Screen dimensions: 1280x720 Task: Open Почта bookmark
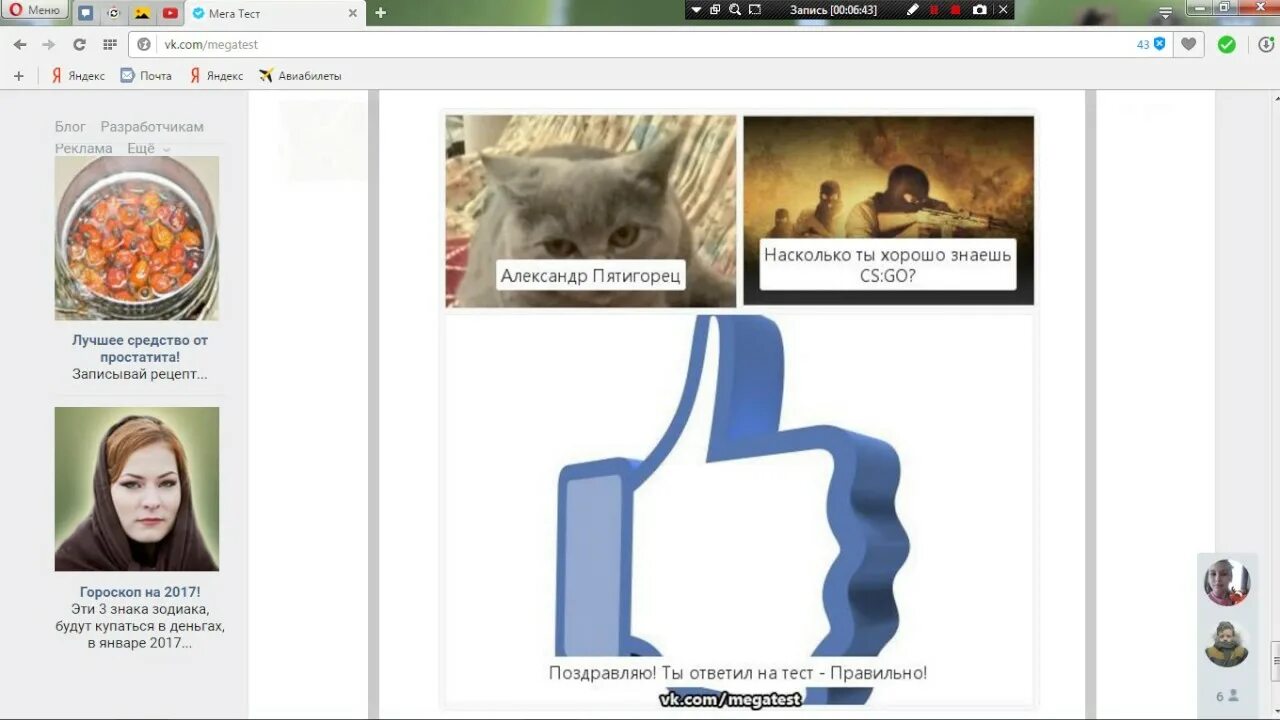pyautogui.click(x=146, y=75)
